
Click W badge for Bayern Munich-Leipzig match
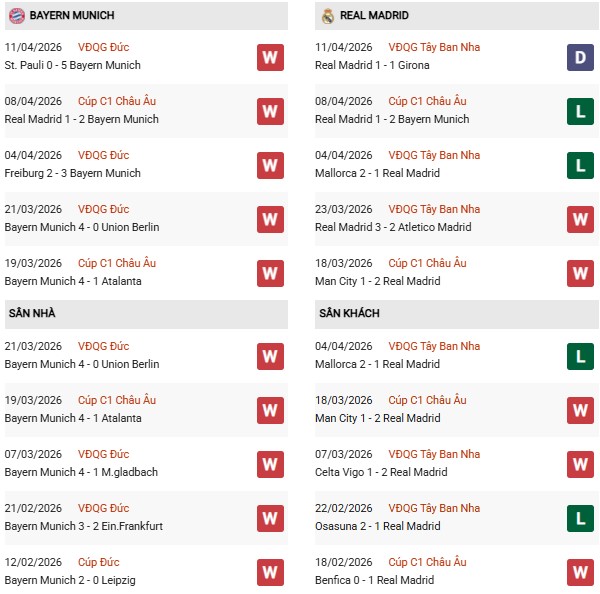(x=269, y=572)
